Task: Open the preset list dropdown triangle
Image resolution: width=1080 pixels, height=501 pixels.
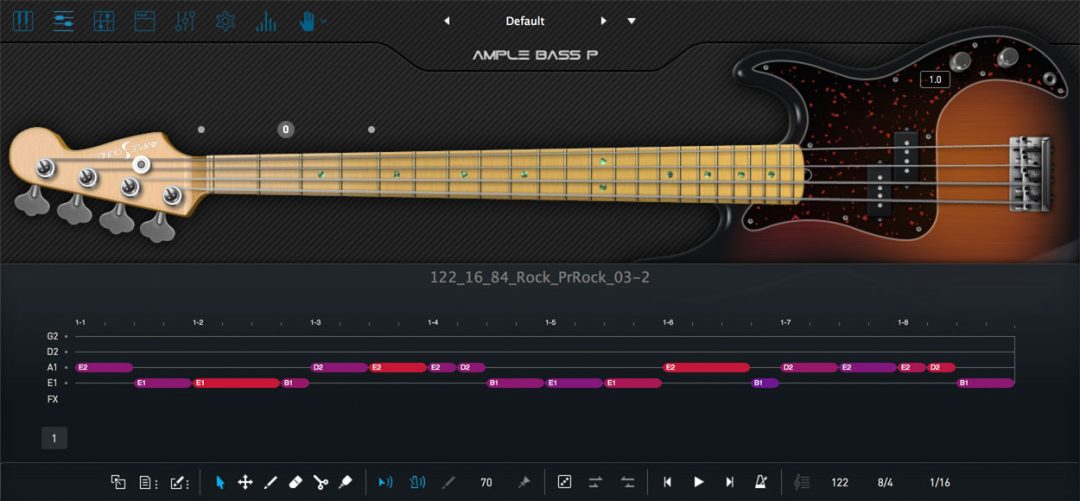Action: (632, 21)
